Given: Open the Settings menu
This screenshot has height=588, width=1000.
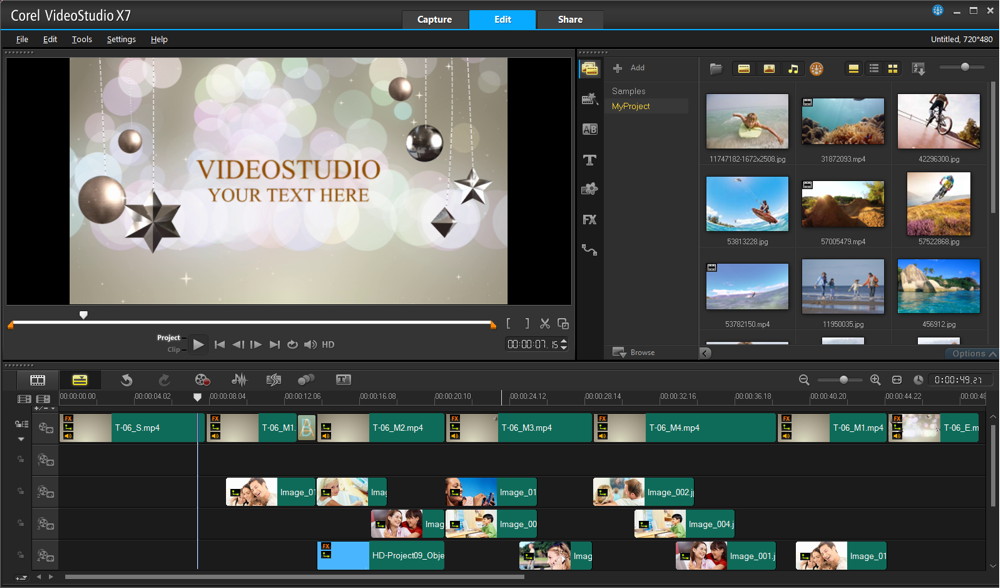Looking at the screenshot, I should click(x=121, y=40).
